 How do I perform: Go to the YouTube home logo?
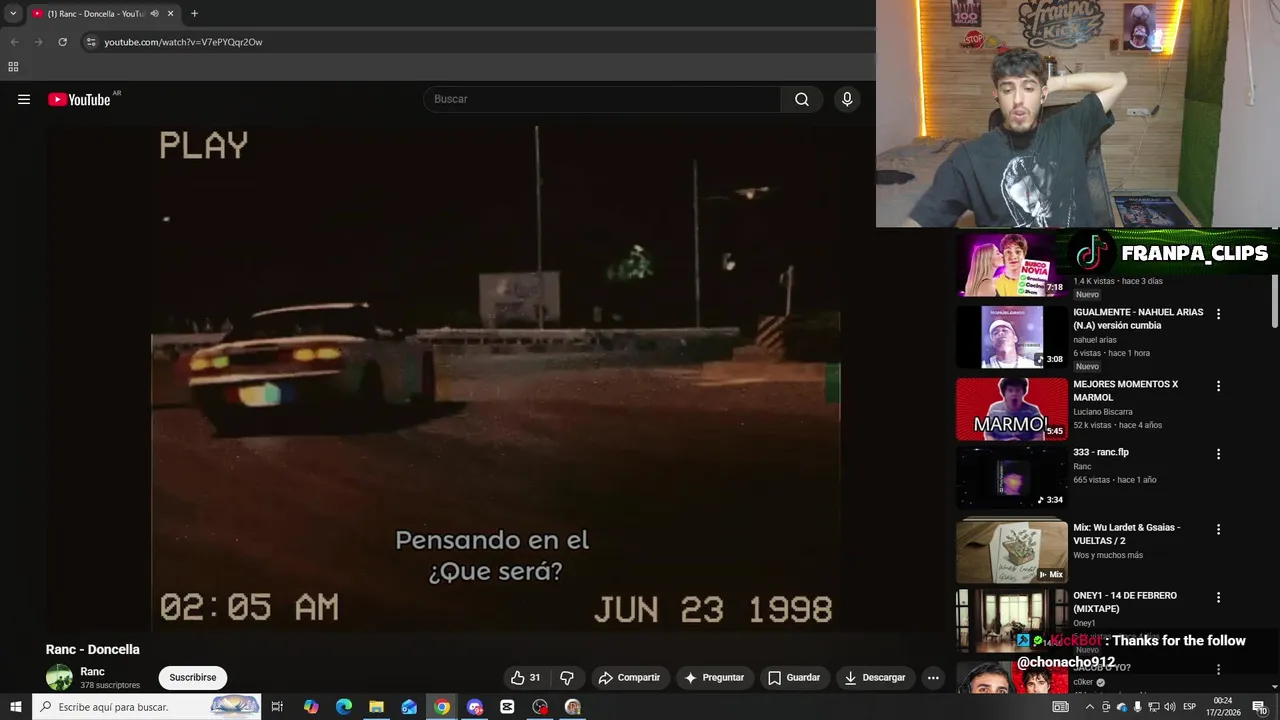click(x=80, y=99)
